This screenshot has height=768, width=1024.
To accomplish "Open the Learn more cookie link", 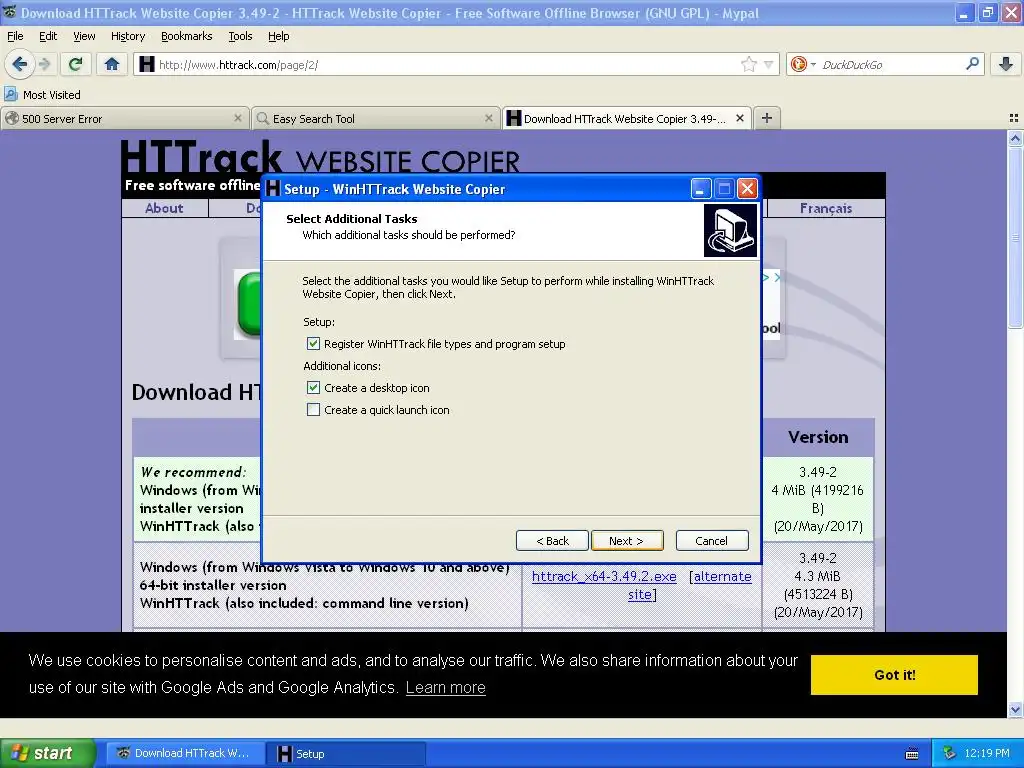I will 445,688.
